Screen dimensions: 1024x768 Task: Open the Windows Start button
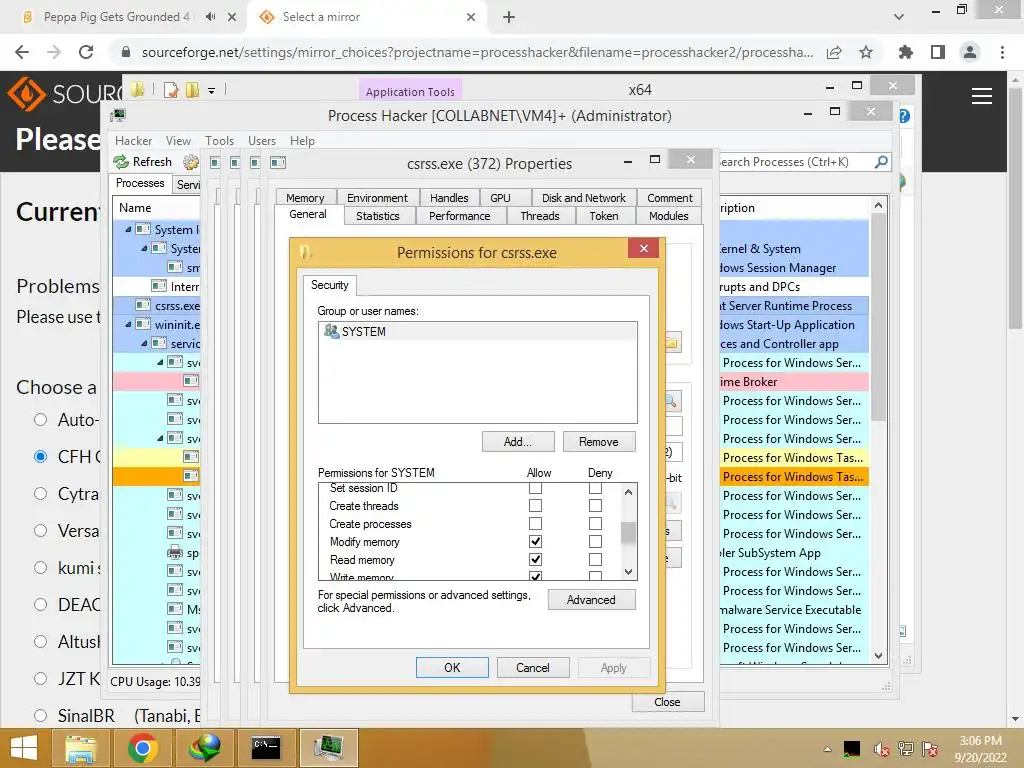[x=24, y=748]
